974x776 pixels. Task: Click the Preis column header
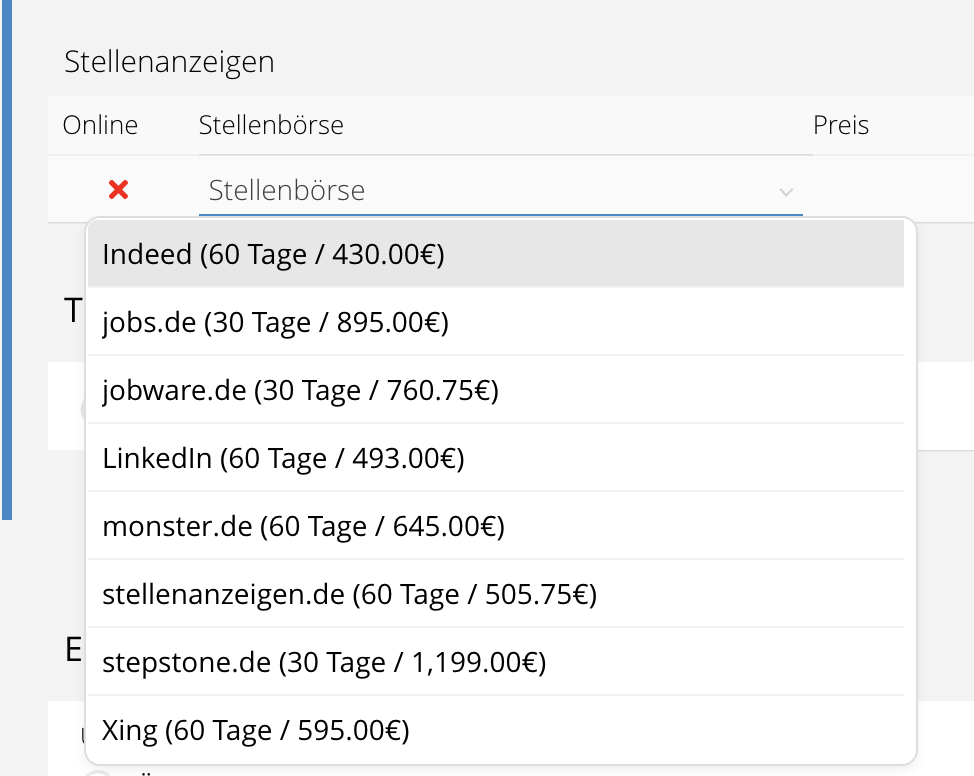[x=841, y=125]
